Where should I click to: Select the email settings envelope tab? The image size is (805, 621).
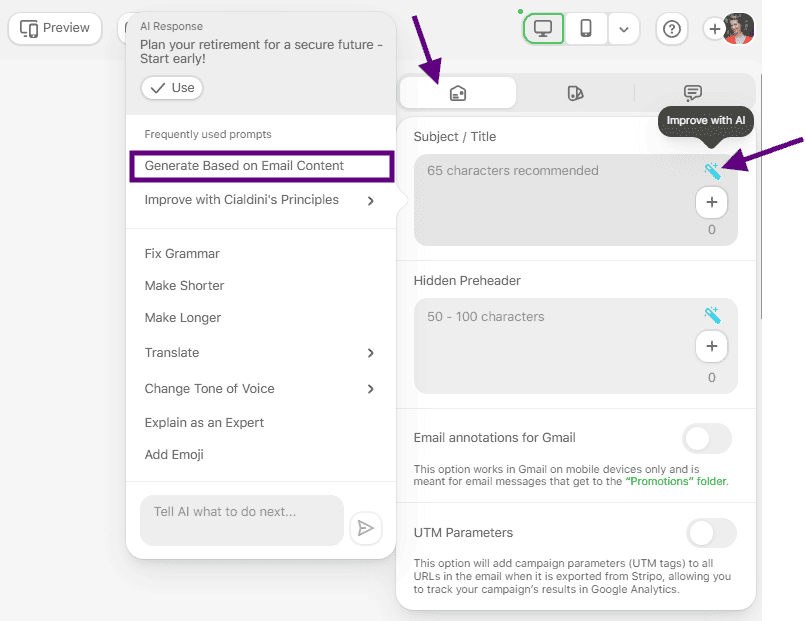point(458,93)
